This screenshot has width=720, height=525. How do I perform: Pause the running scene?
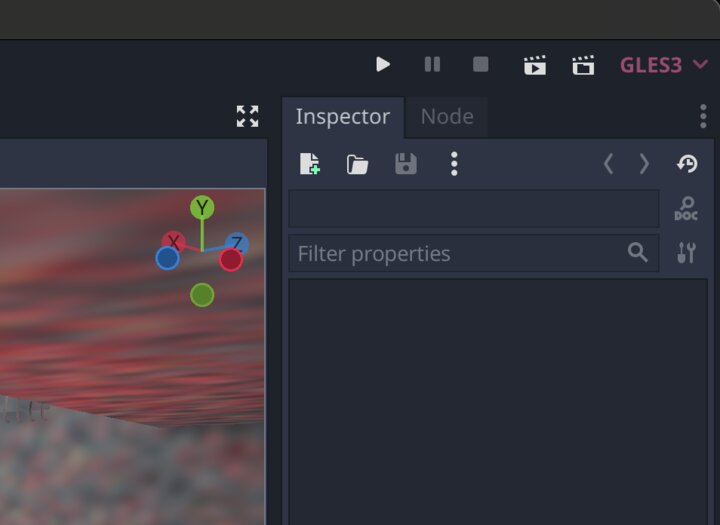(432, 64)
